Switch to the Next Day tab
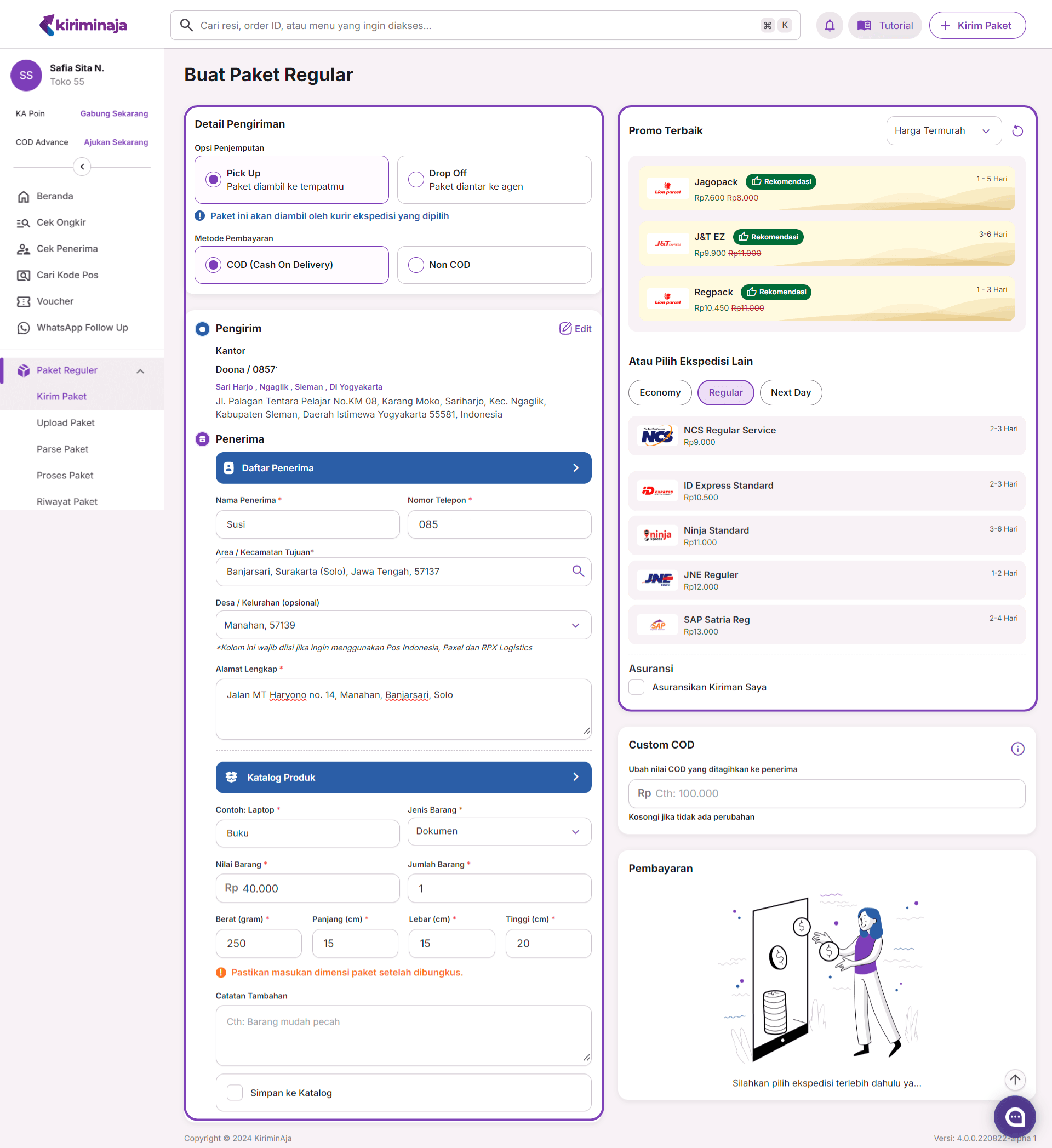The height and width of the screenshot is (1148, 1052). pyautogui.click(x=790, y=392)
